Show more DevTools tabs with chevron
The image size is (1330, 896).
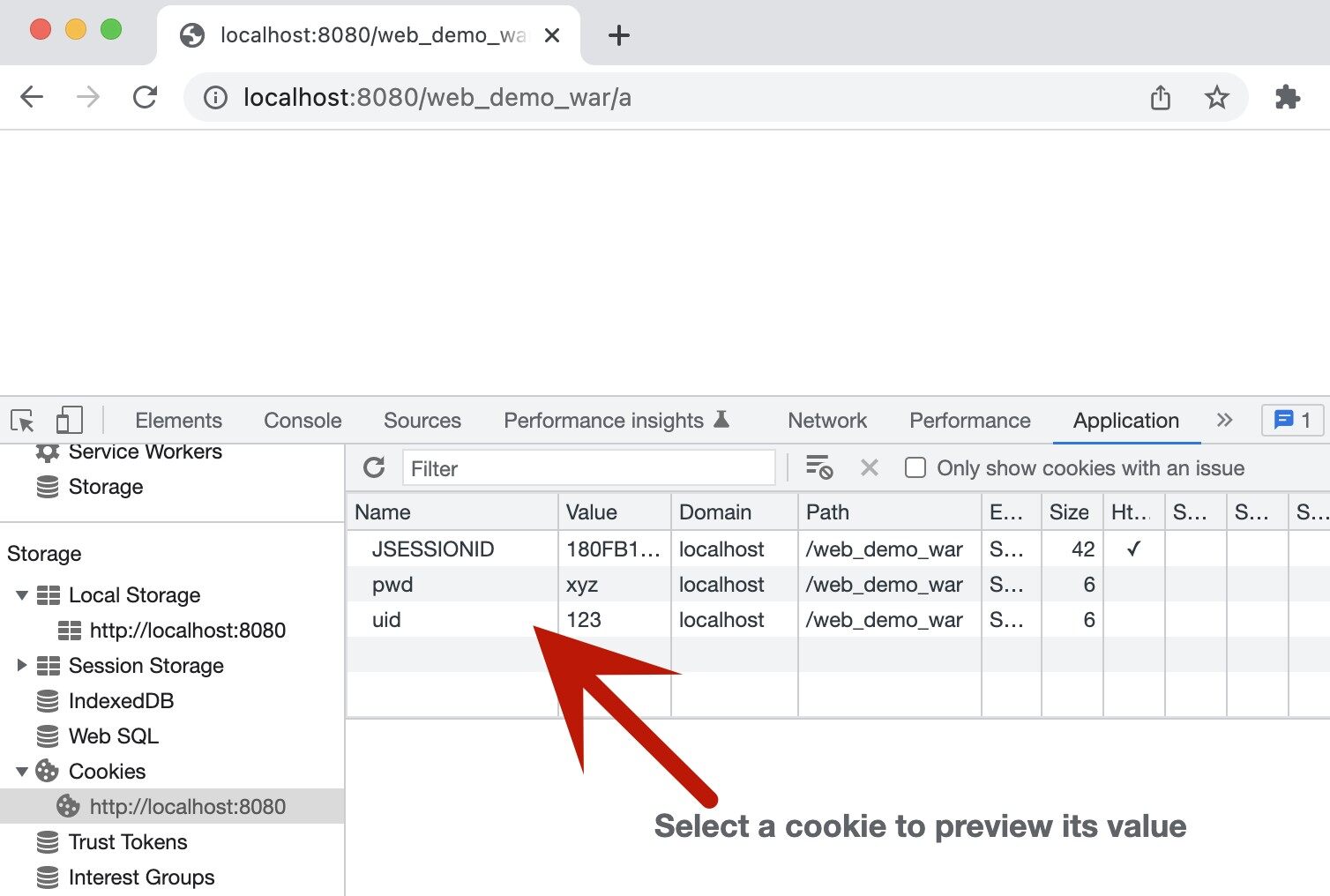coord(1224,420)
